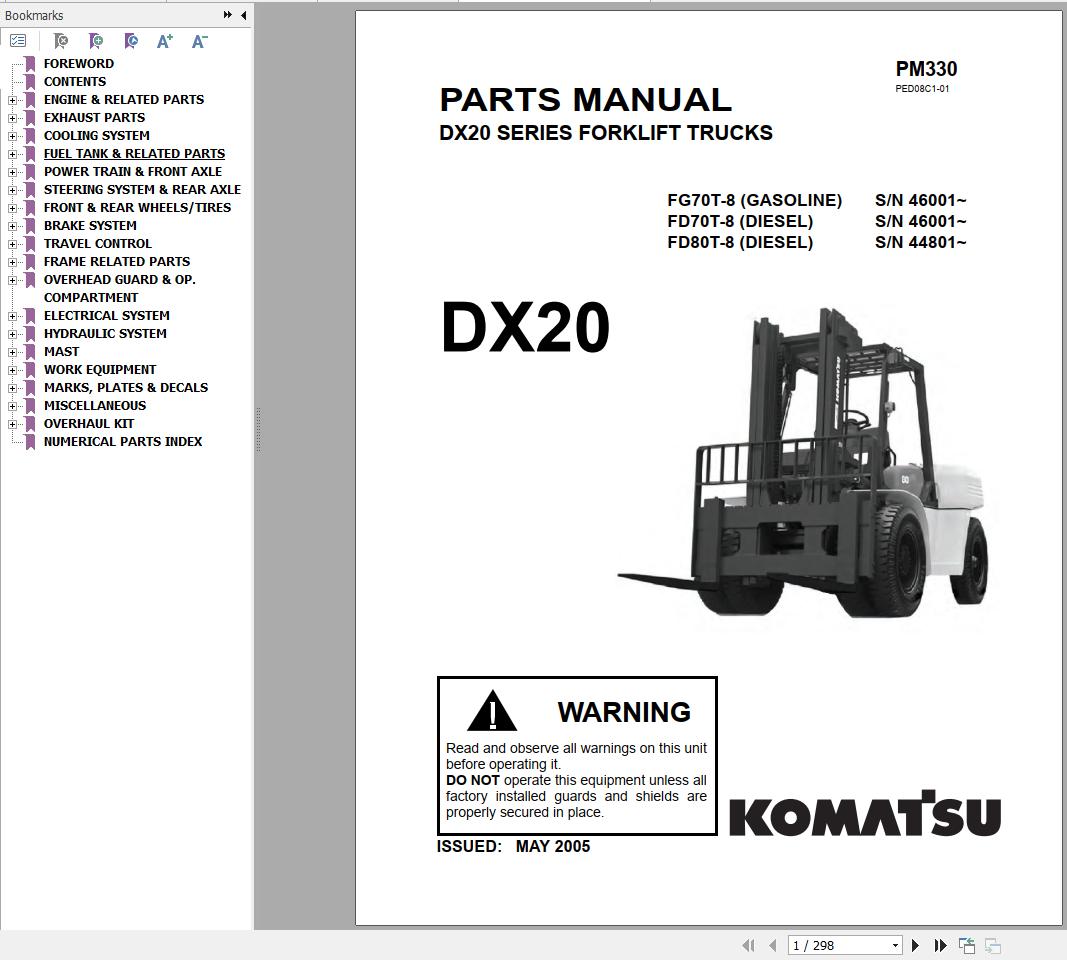The image size is (1067, 960).
Task: Open the page number dropdown arrow
Action: 897,944
